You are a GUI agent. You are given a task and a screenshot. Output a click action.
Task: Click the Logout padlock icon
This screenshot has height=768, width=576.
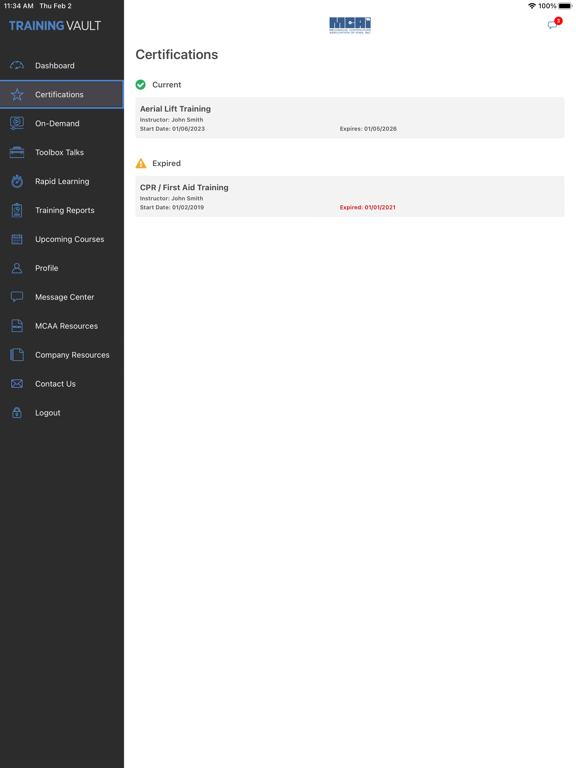click(x=17, y=412)
